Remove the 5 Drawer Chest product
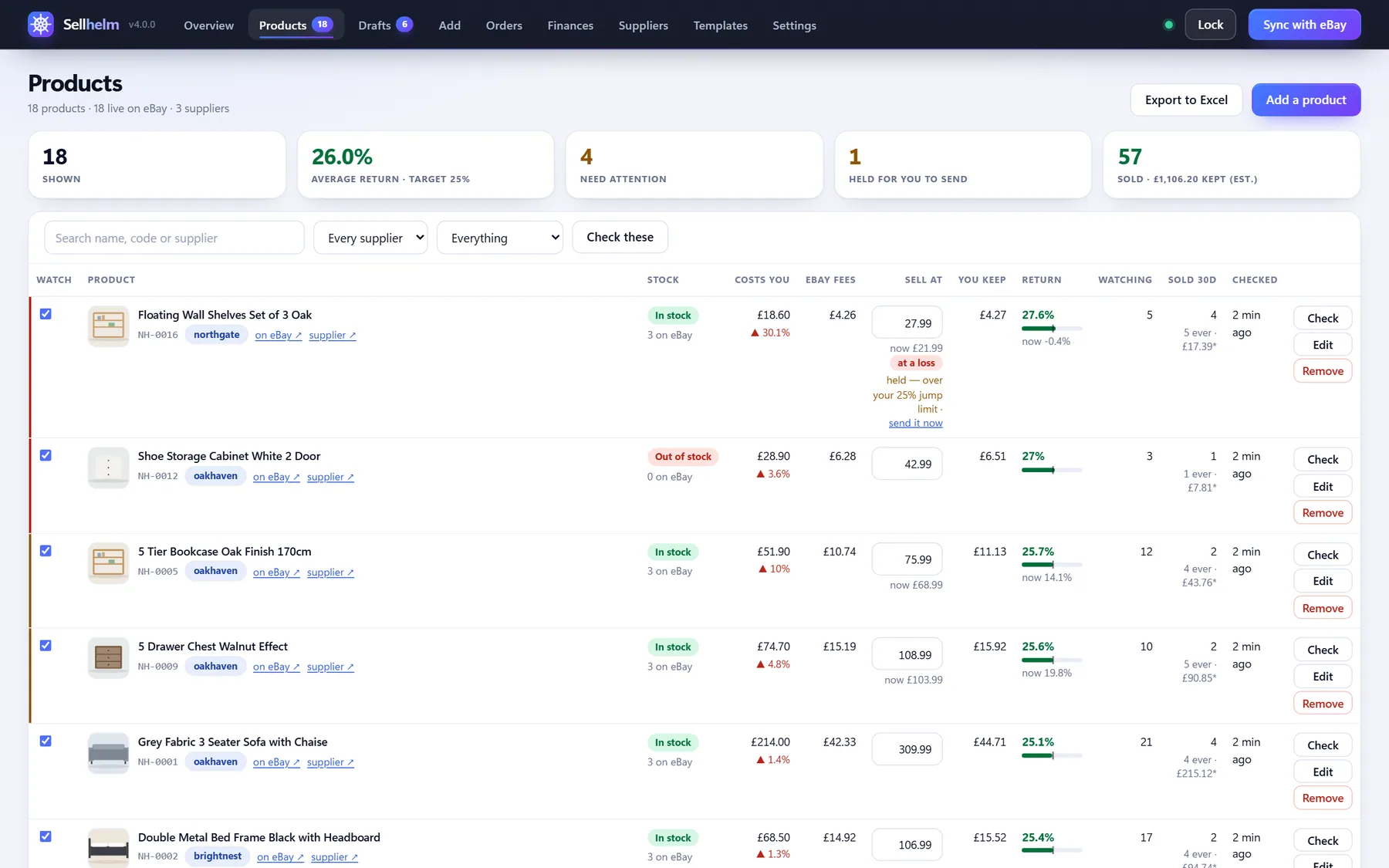This screenshot has height=868, width=1389. [x=1323, y=703]
